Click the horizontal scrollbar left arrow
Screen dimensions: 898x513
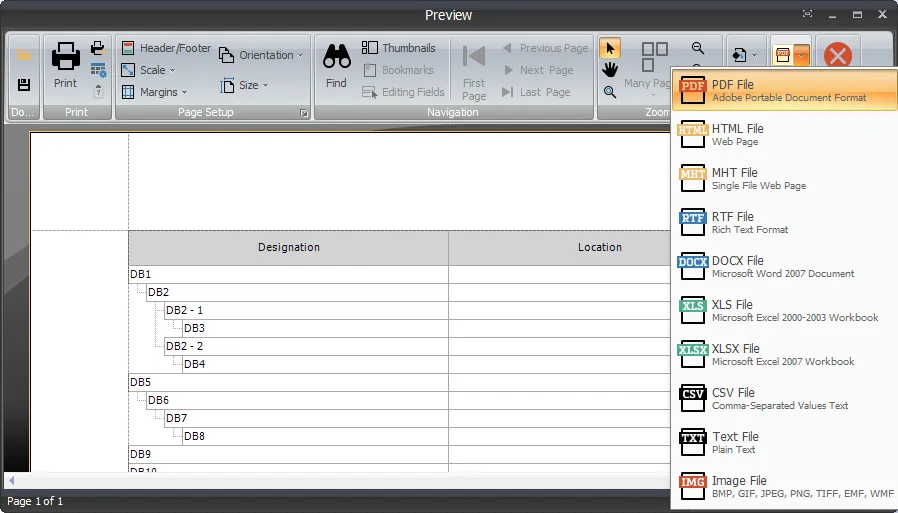point(11,480)
